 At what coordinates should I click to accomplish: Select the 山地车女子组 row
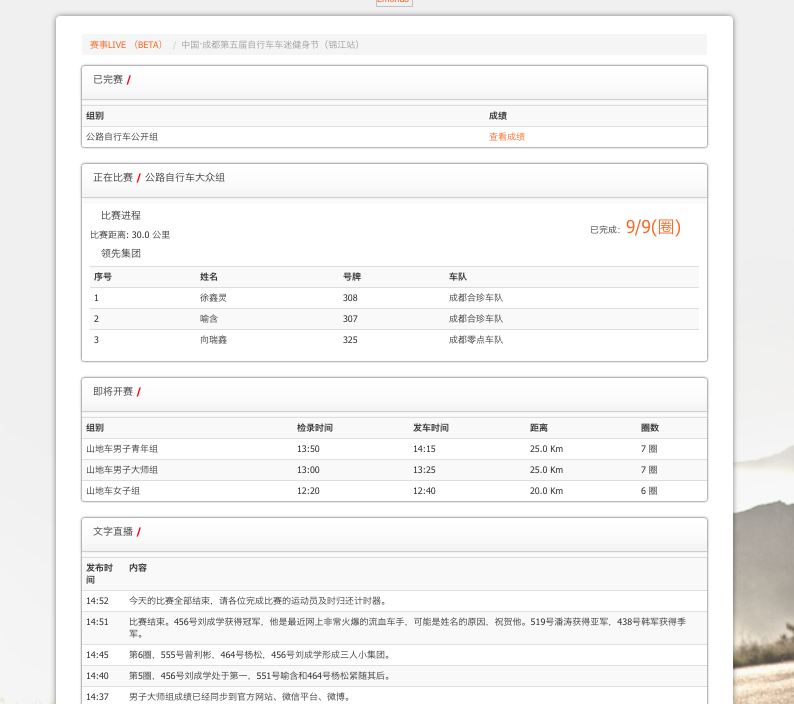click(394, 491)
